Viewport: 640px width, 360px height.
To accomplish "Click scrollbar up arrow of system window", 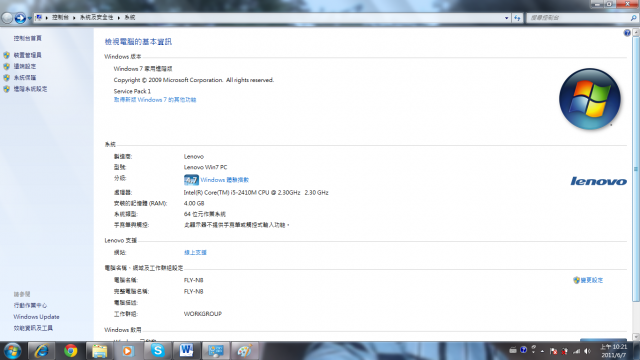I will click(x=636, y=33).
